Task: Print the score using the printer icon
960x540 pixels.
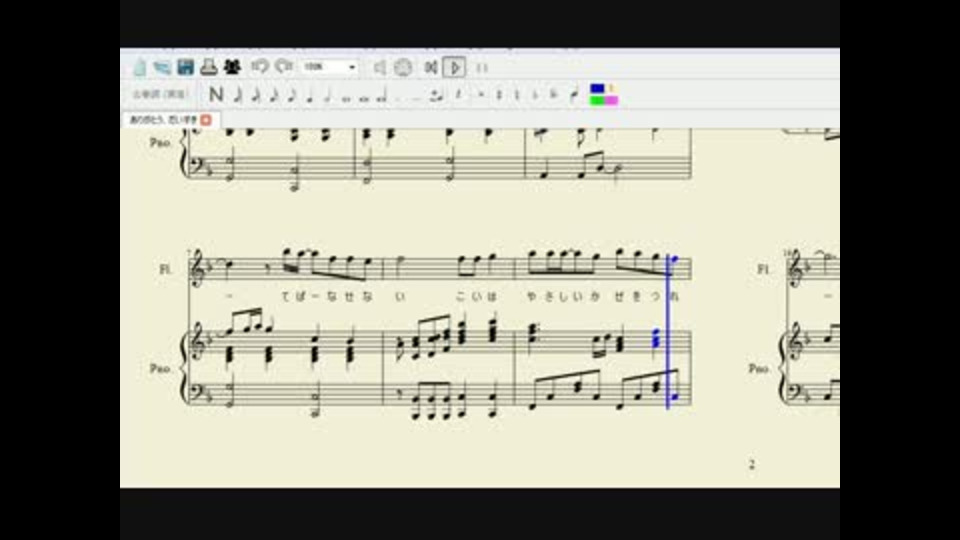Action: tap(209, 67)
